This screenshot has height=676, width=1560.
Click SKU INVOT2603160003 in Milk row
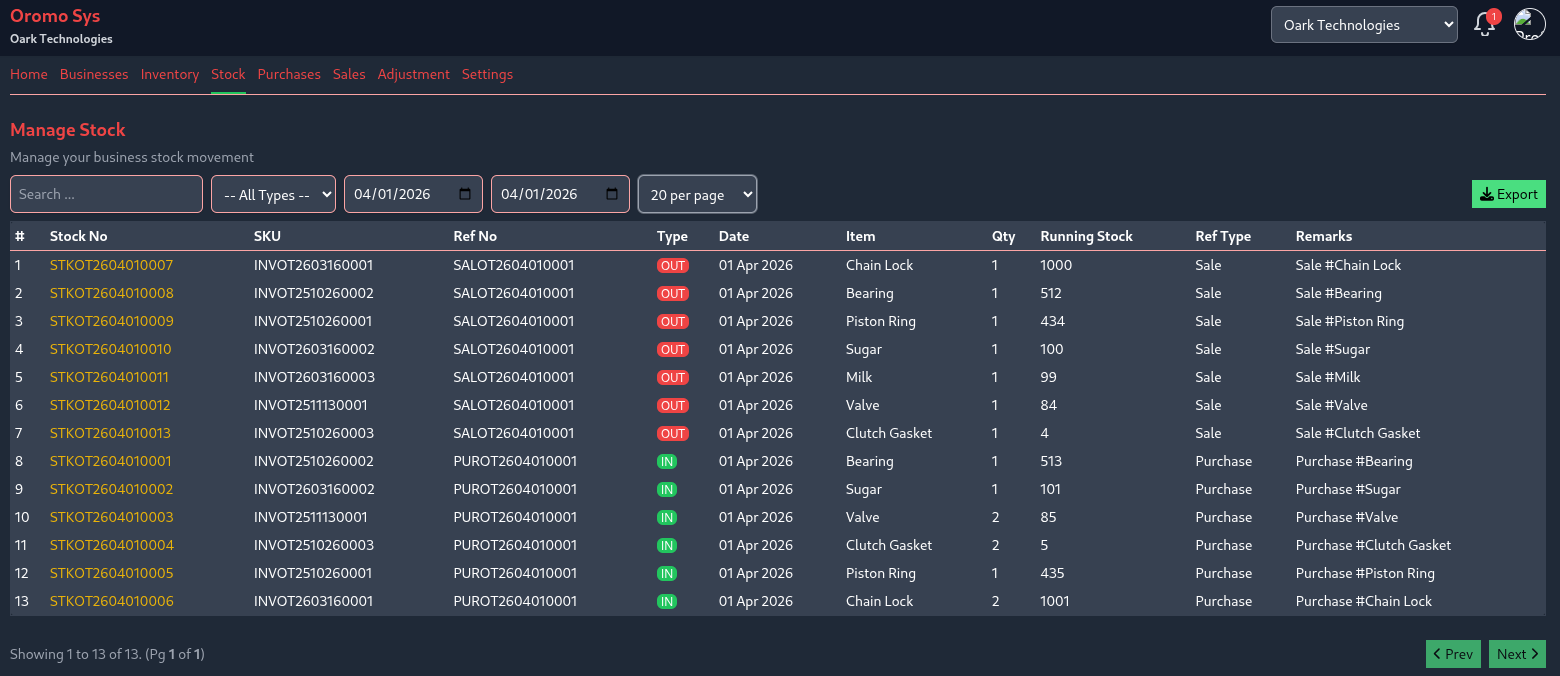click(314, 377)
